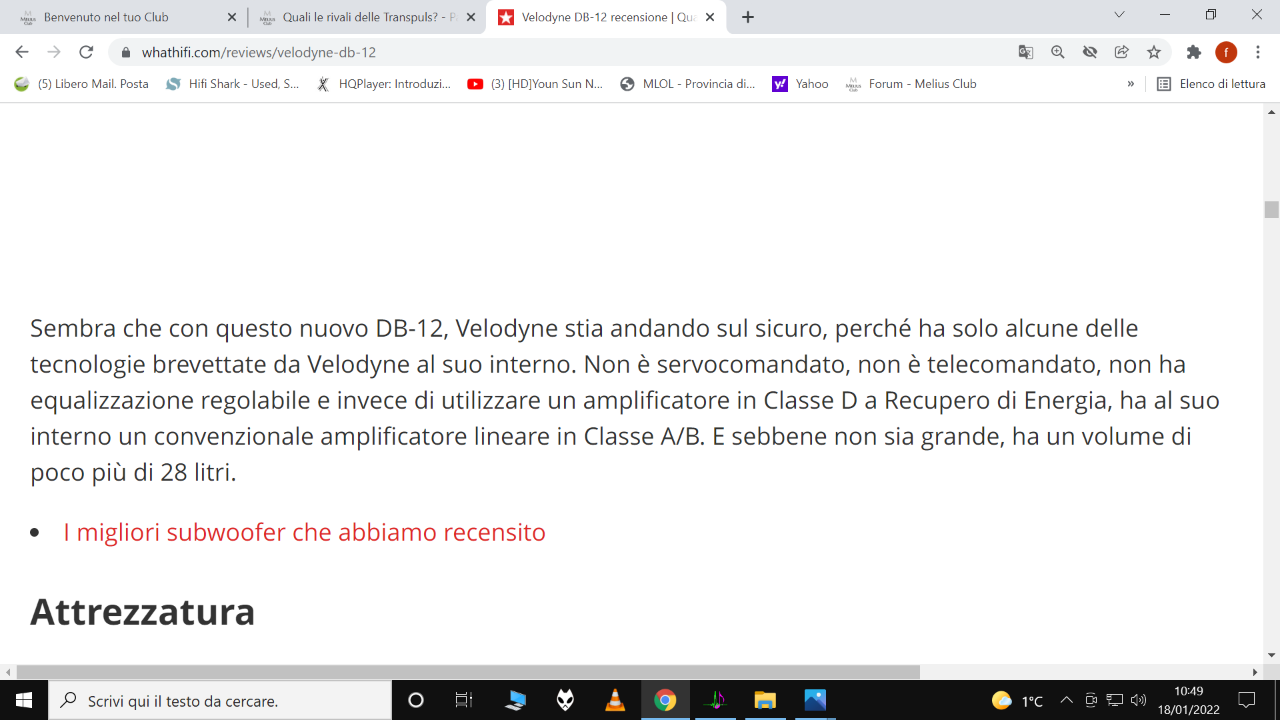
Task: Open the Chrome three-dot menu
Action: coord(1258,52)
